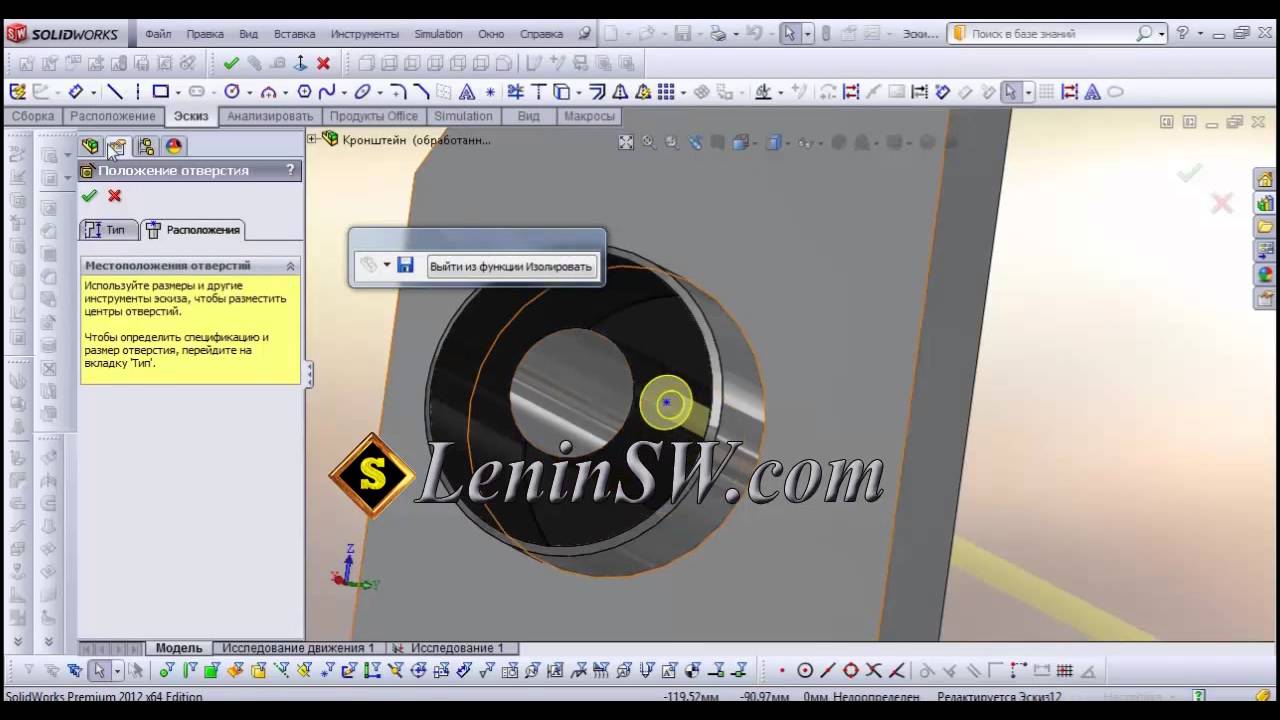Collapse the property panel via side handle
1280x720 pixels.
309,375
